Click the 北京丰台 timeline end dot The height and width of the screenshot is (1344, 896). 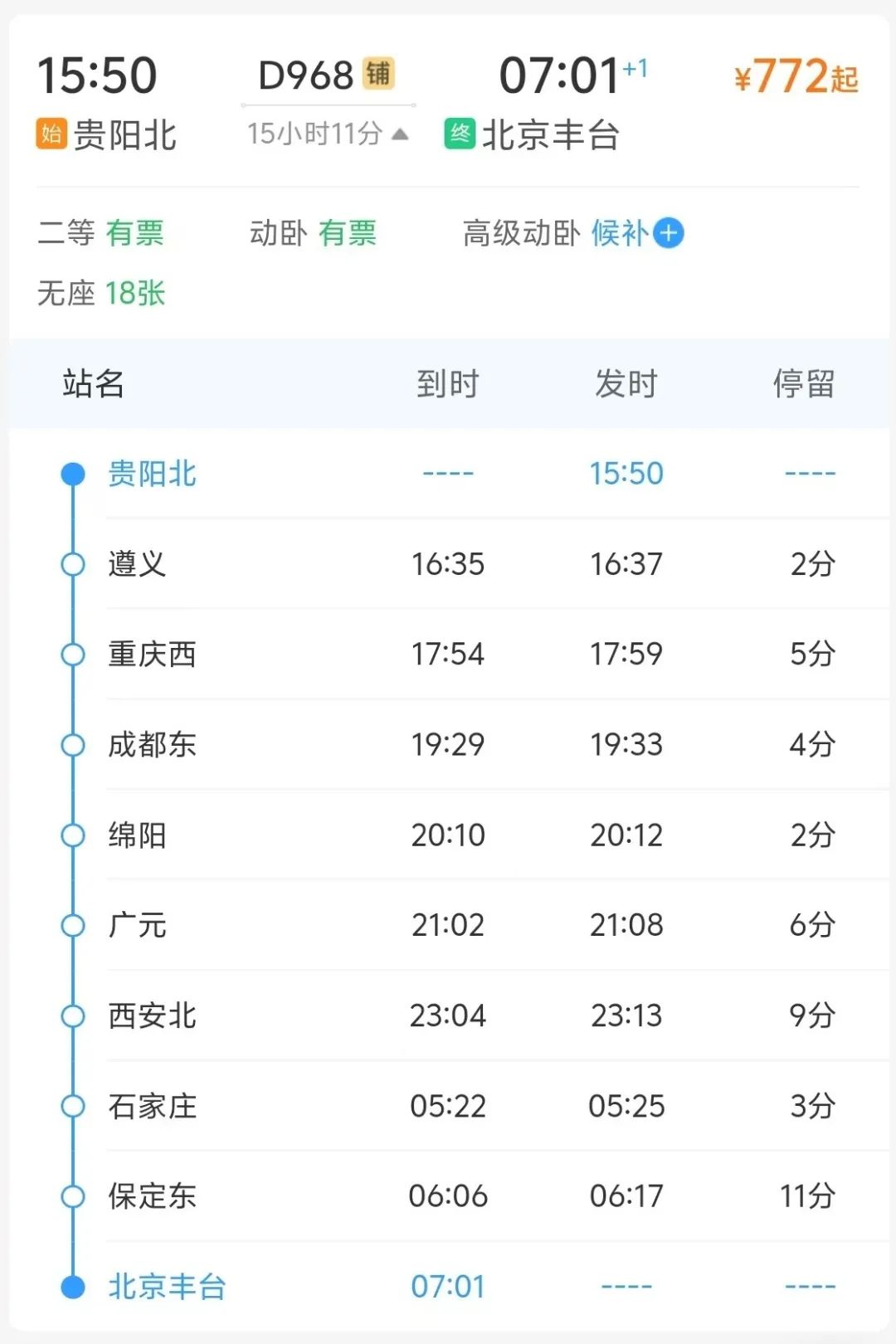click(73, 1287)
